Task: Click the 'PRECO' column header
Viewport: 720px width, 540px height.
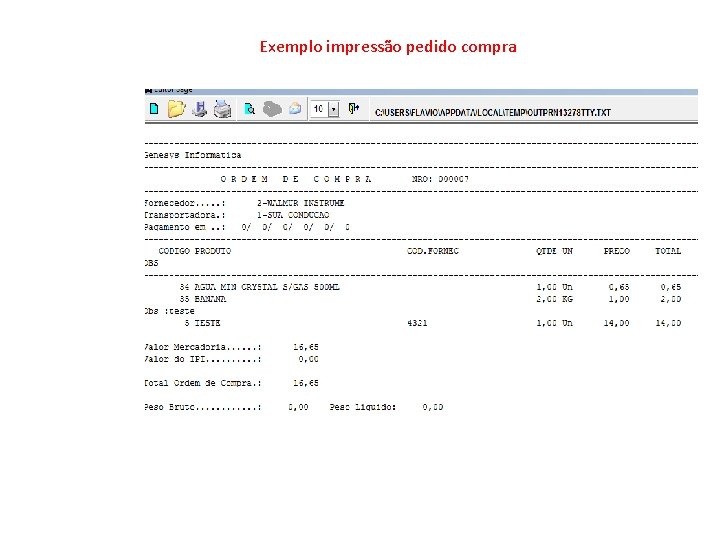Action: tap(617, 251)
